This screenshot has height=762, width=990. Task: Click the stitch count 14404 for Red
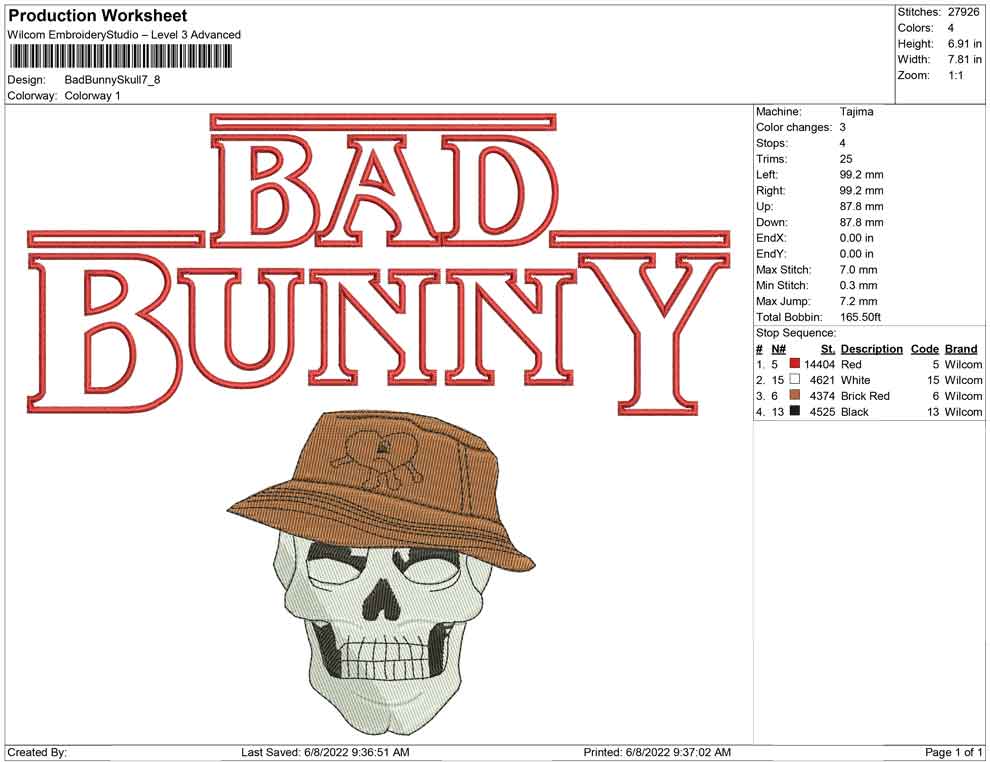click(x=820, y=364)
